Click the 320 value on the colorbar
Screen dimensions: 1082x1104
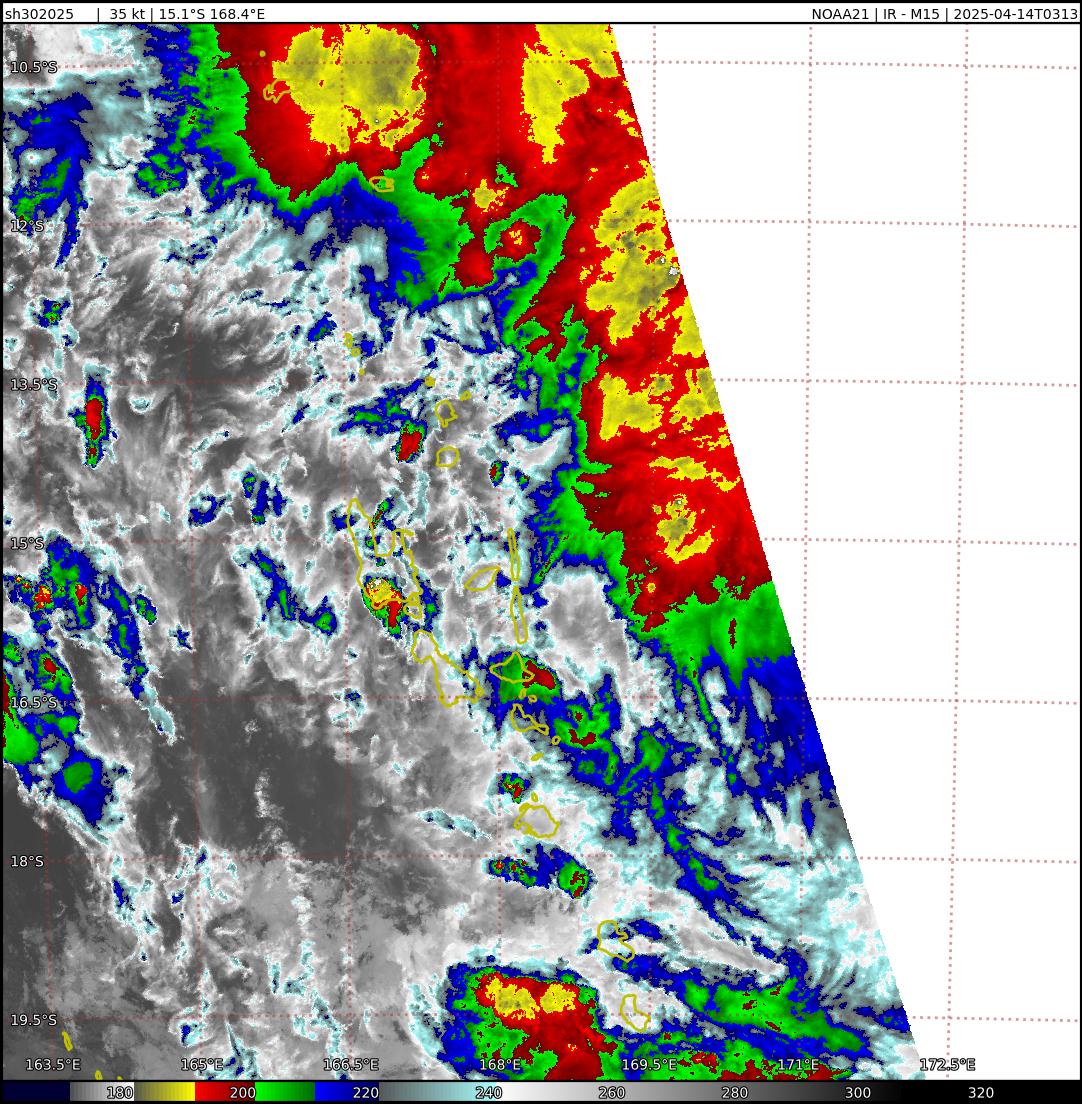click(981, 1093)
